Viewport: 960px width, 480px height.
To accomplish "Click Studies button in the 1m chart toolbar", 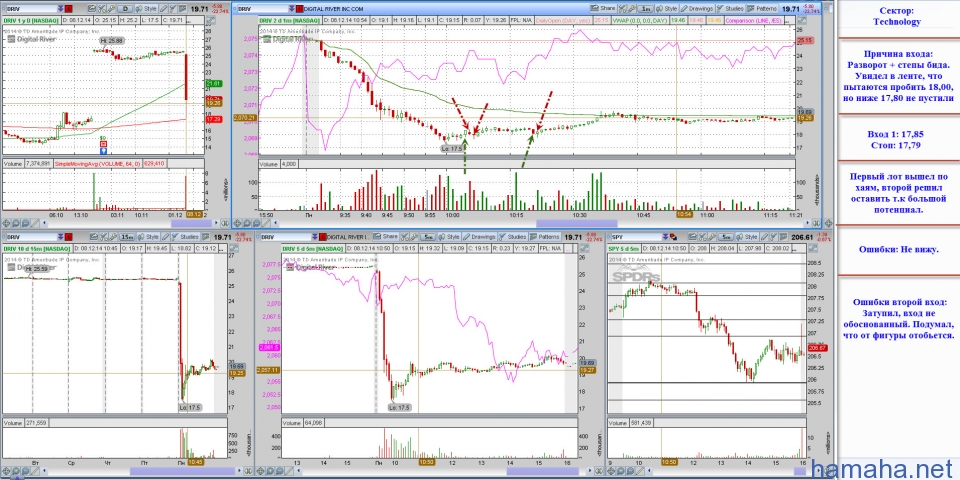I will pyautogui.click(x=730, y=9).
